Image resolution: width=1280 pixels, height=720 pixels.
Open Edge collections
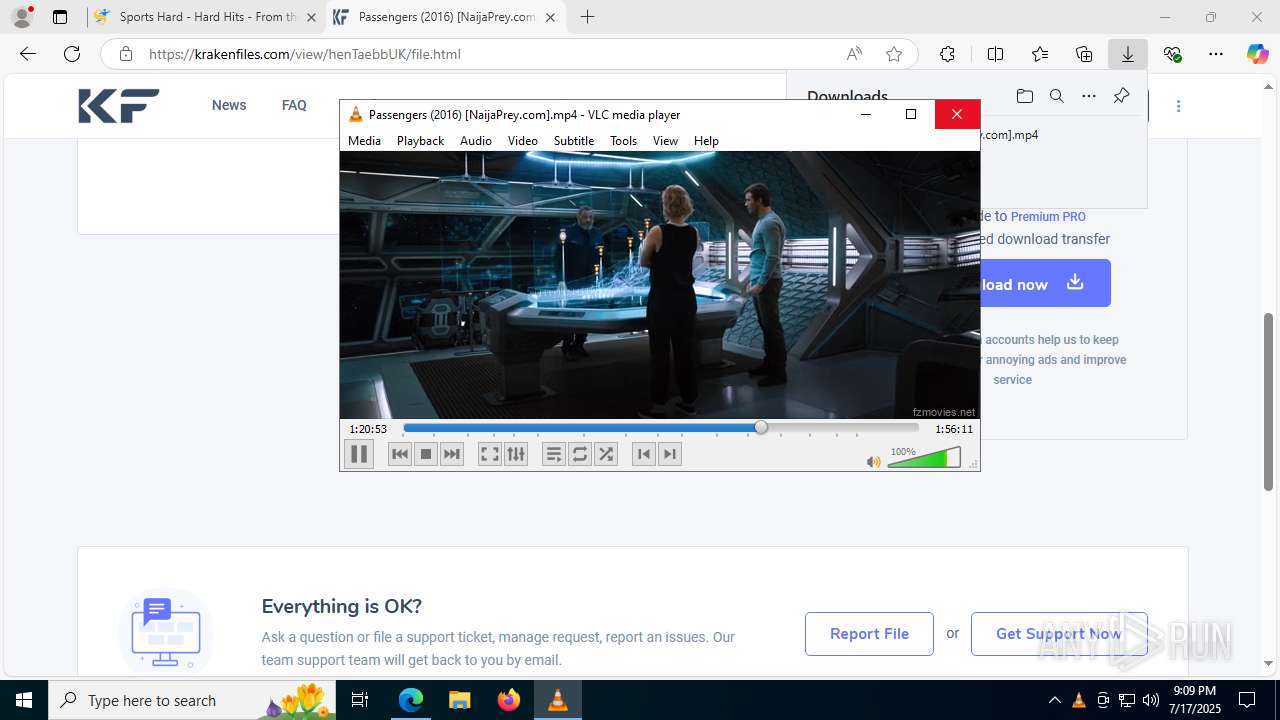pyautogui.click(x=1084, y=54)
